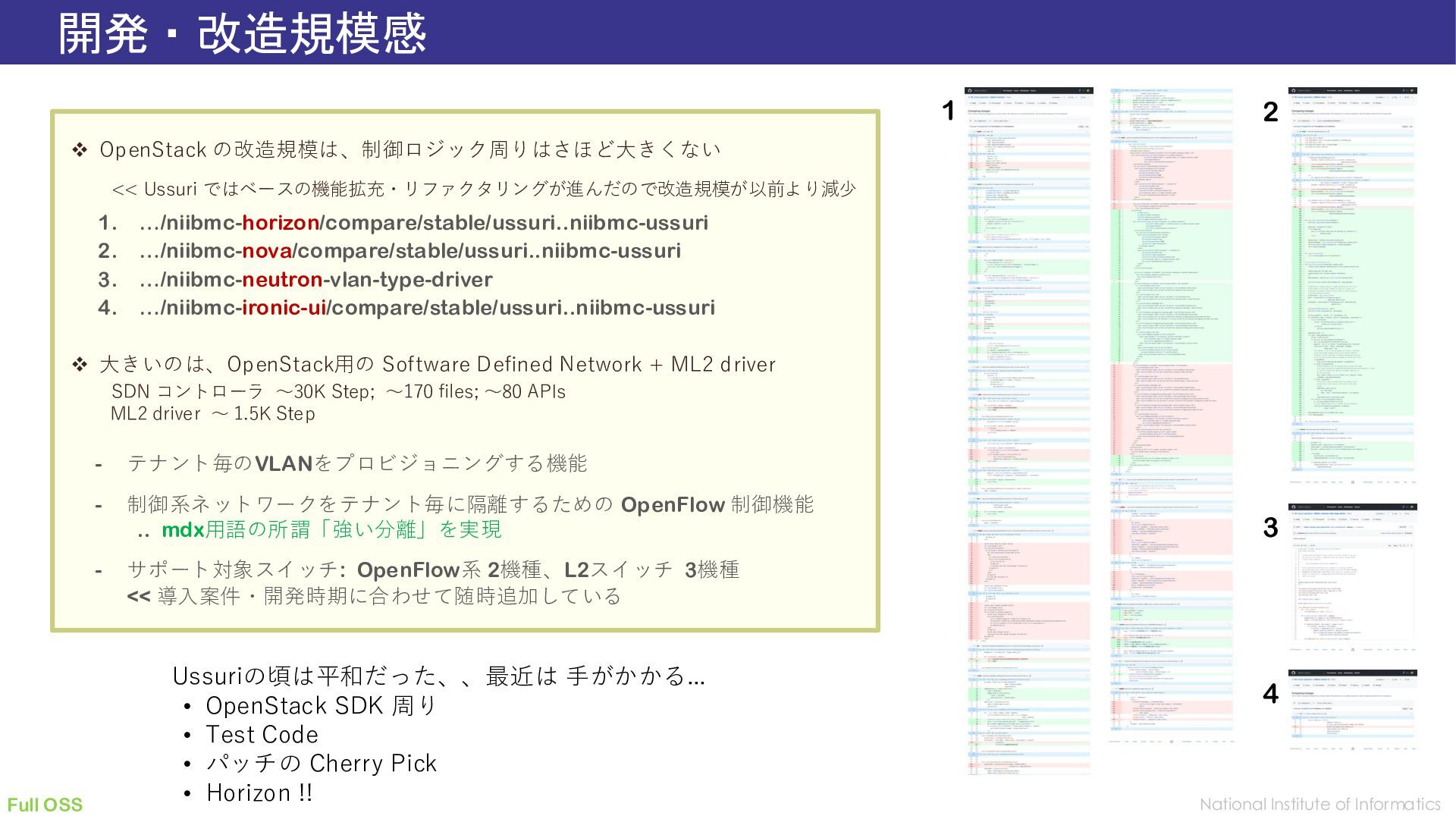Click the GitHub logo in screenshot 3
Screen dimensions: 1456x819
click(x=1293, y=507)
